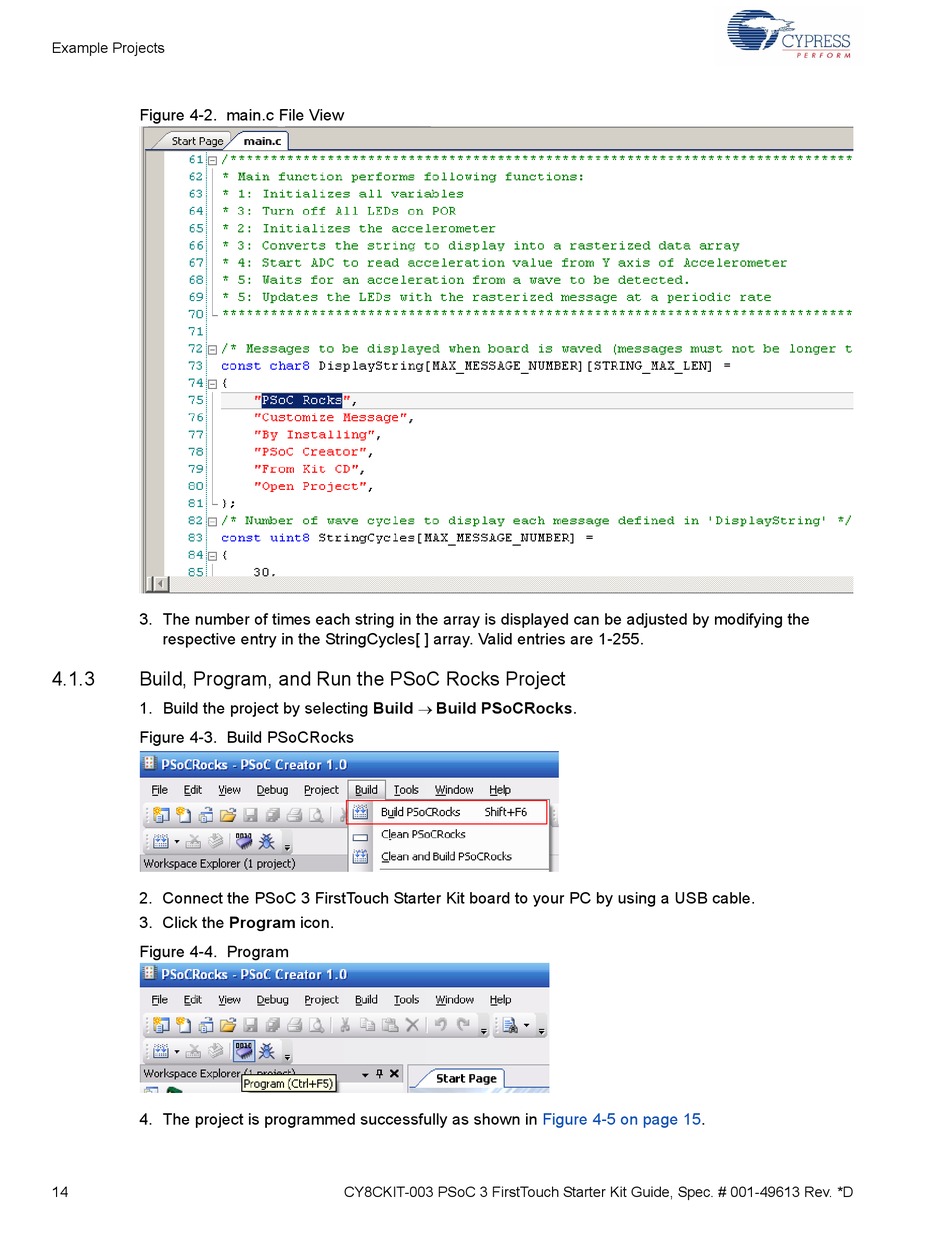Open the Build icon dropdown arrow in Figure 4-3
The height and width of the screenshot is (1241, 950).
176,841
